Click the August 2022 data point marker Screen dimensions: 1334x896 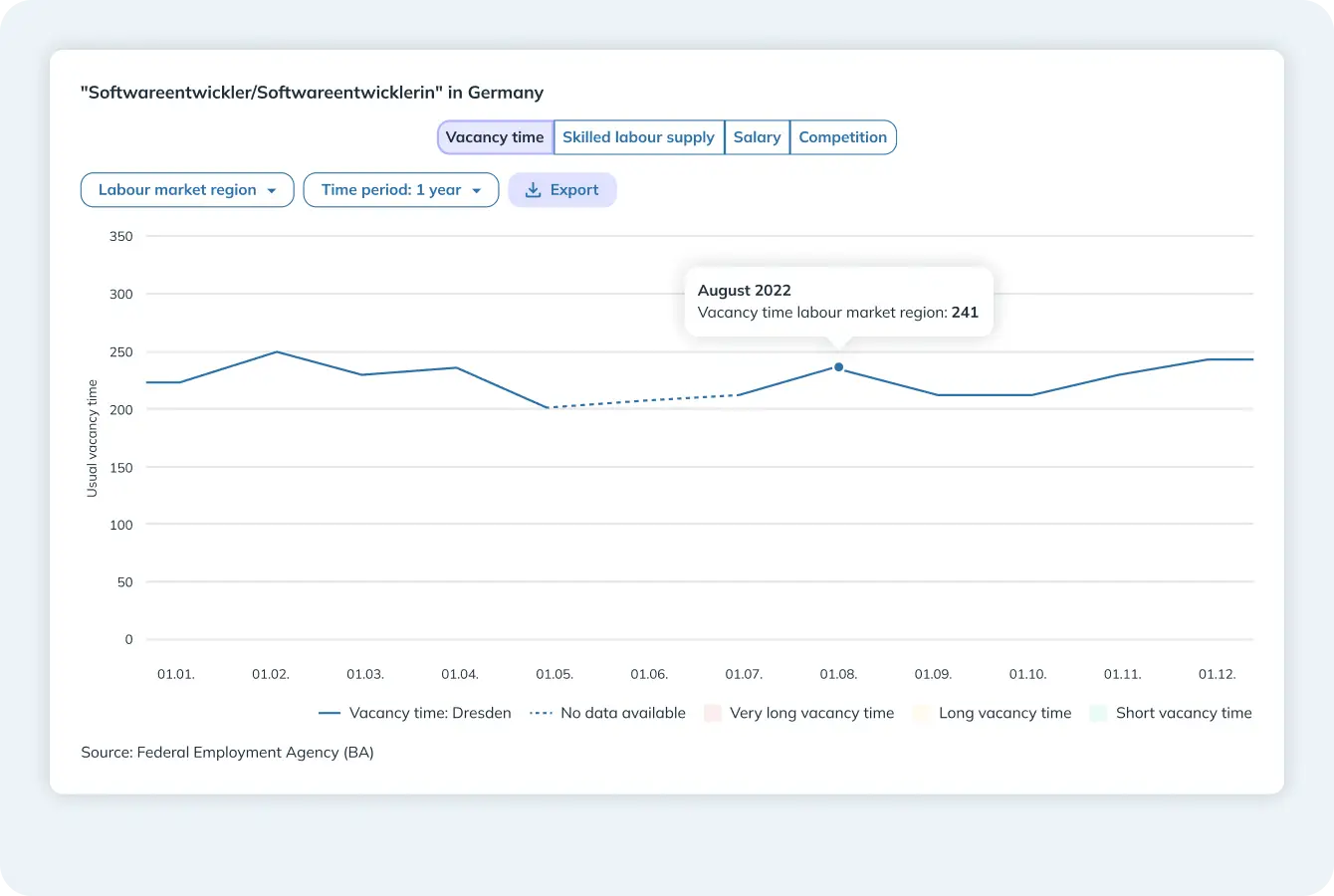tap(838, 367)
